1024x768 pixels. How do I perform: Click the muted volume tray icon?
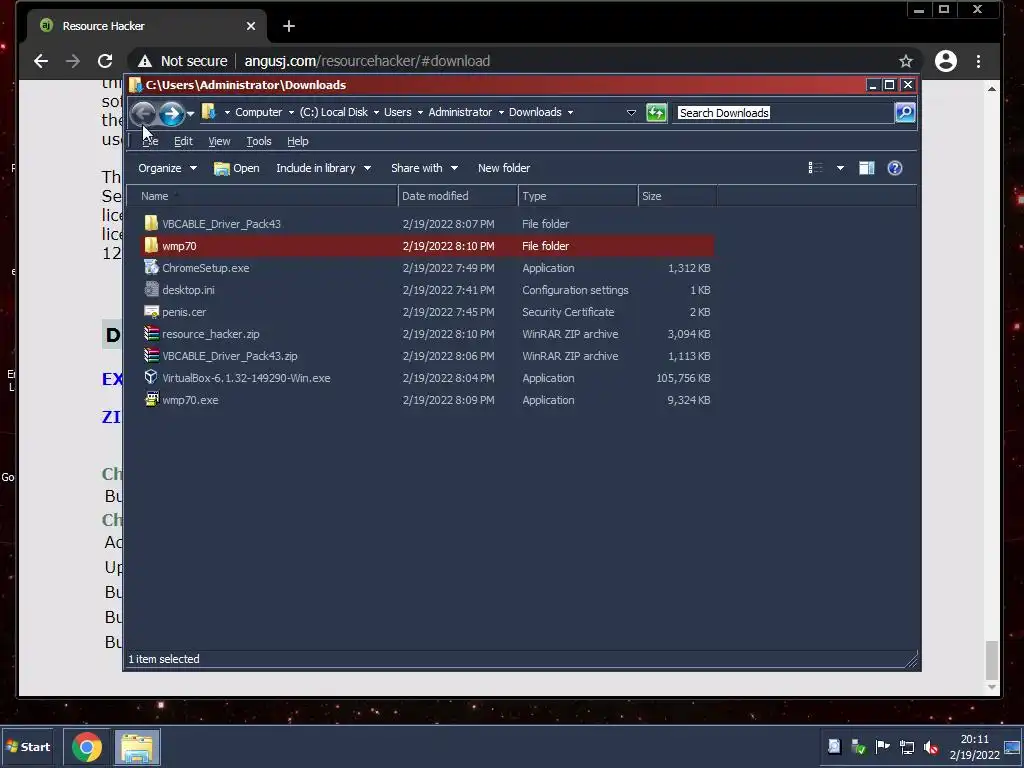[931, 747]
